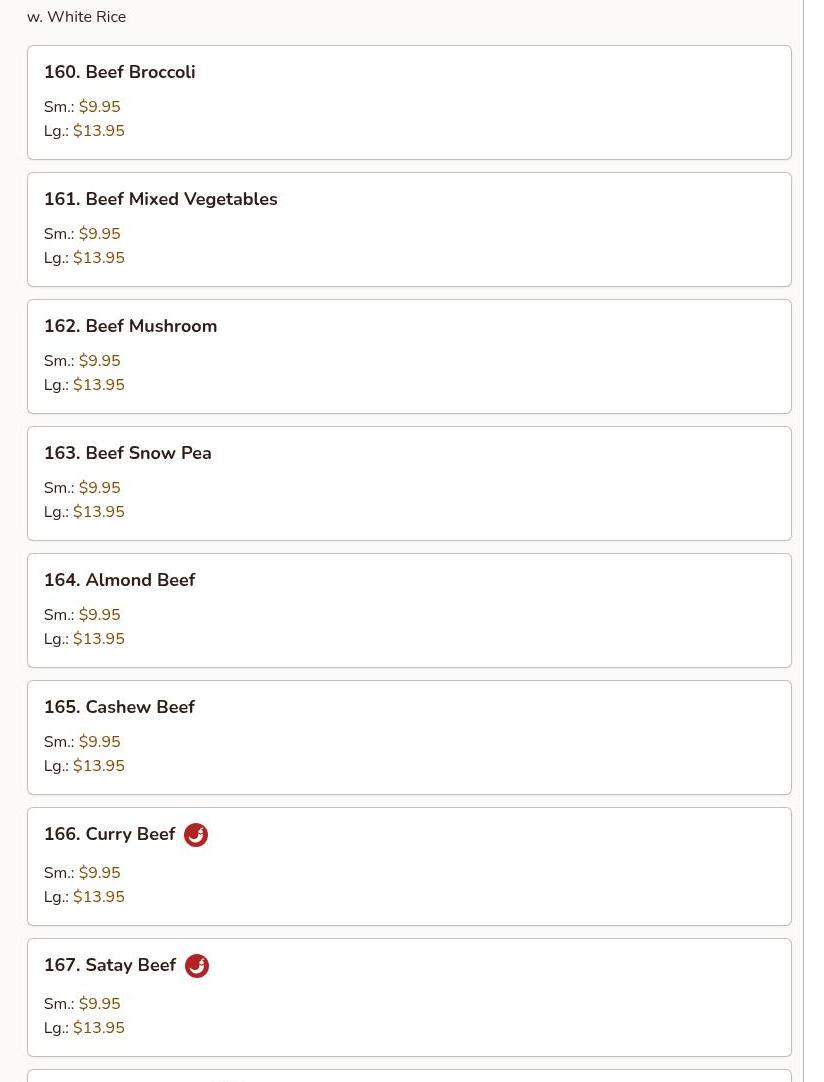Click Beef Snow Pea large price
Viewport: 824px width, 1082px height.
tap(98, 512)
